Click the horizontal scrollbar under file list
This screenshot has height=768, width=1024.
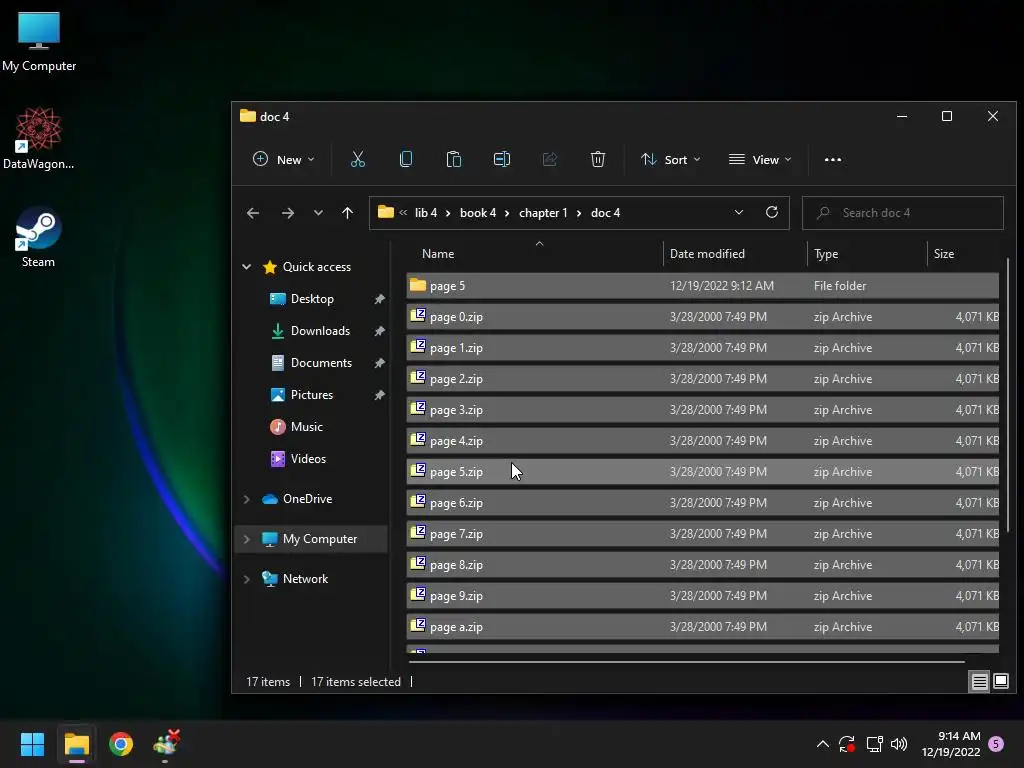tap(686, 662)
